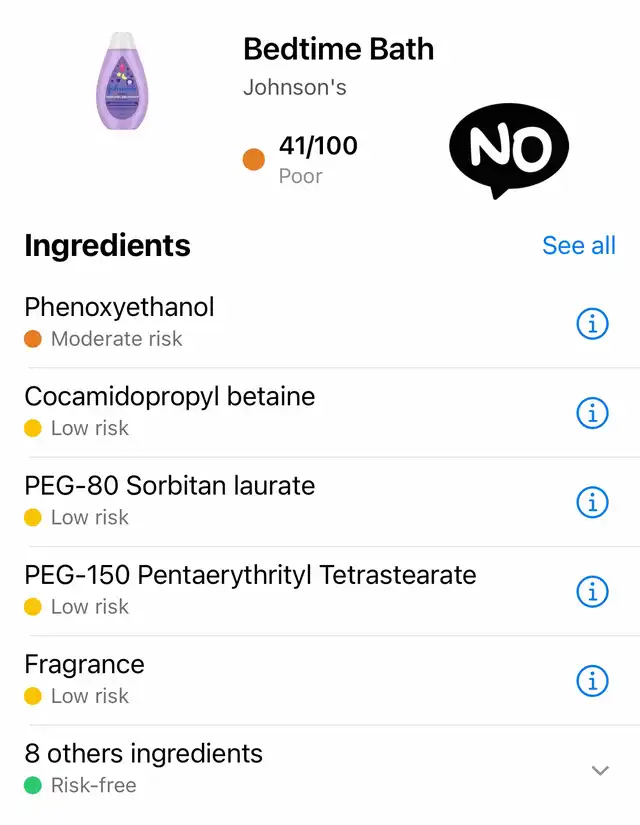This screenshot has height=825, width=640.
Task: Tap the 41/100 Poor score
Action: 317,159
